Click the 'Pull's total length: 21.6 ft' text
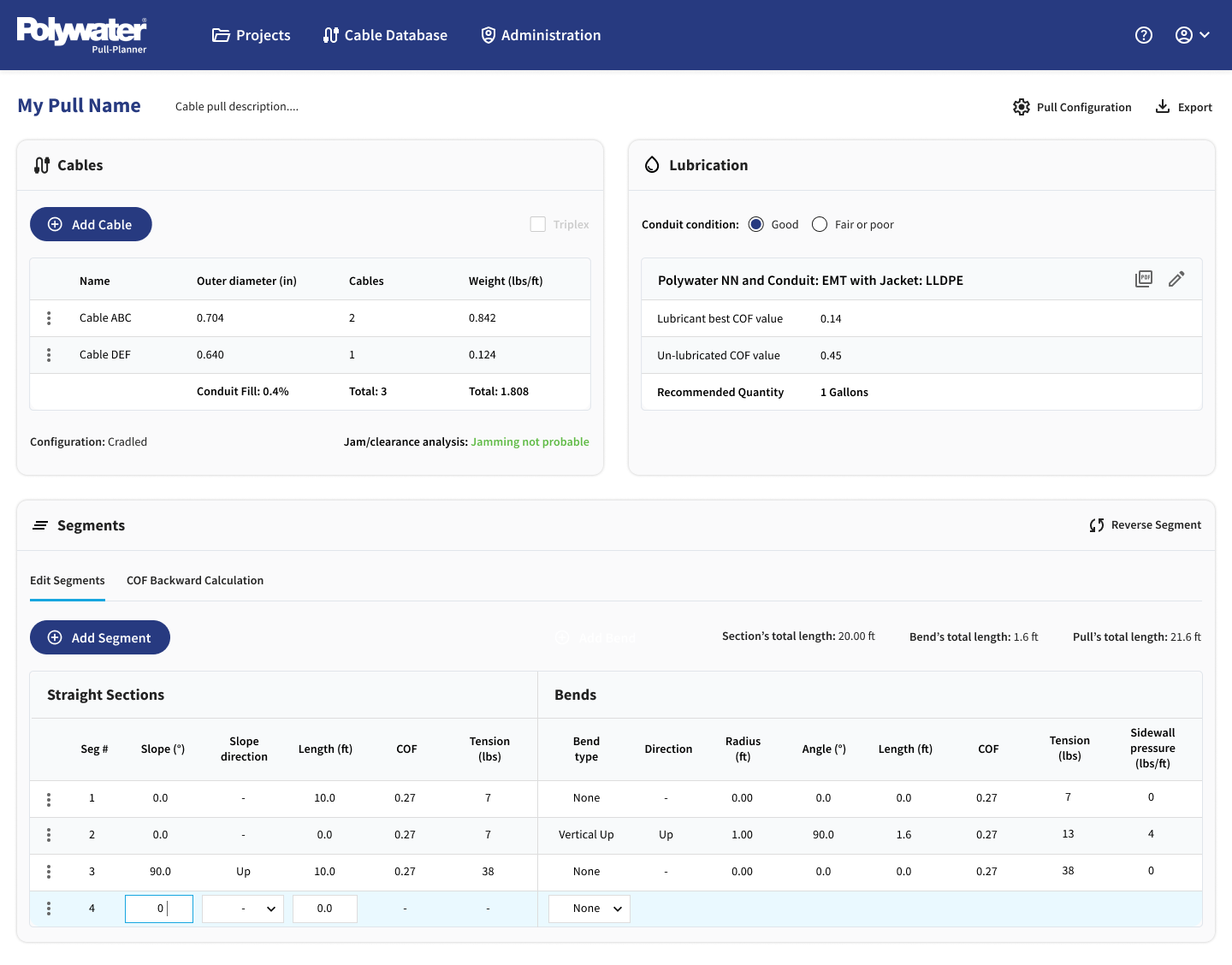Viewport: 1232px width, 965px height. click(1137, 637)
